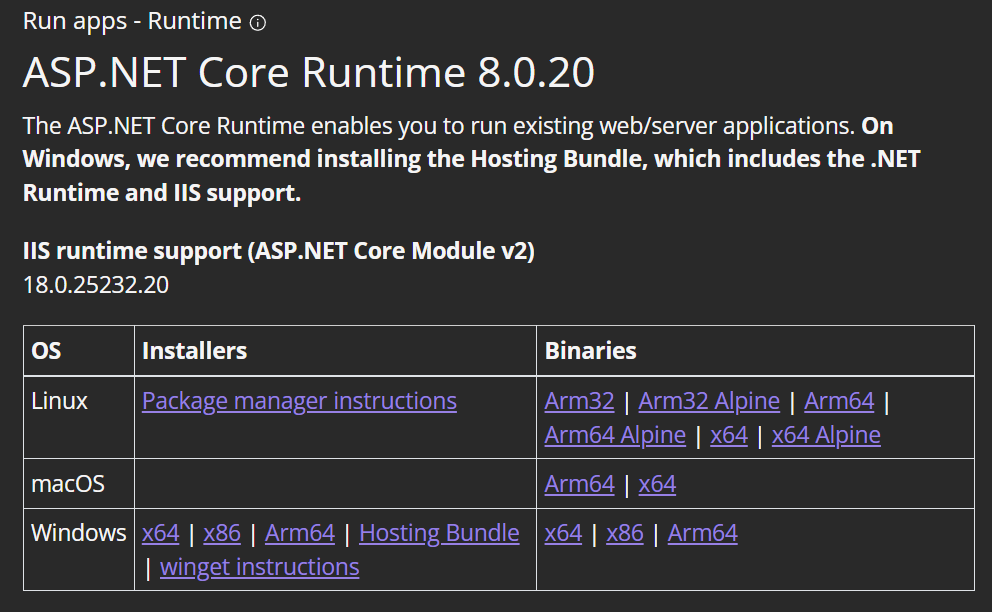Download macOS x64 binary
The height and width of the screenshot is (612, 992).
[x=657, y=484]
